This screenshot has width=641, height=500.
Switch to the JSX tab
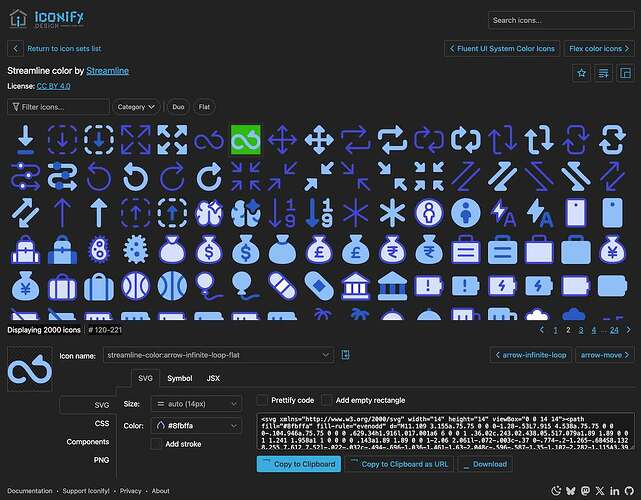point(213,378)
